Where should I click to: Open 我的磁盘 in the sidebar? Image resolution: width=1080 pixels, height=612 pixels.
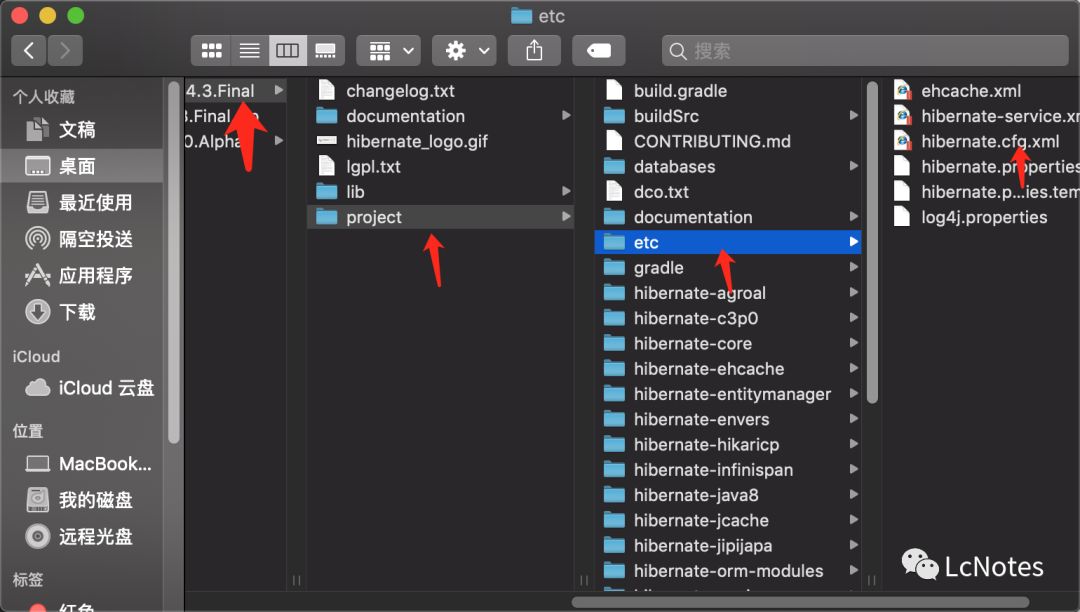click(83, 500)
